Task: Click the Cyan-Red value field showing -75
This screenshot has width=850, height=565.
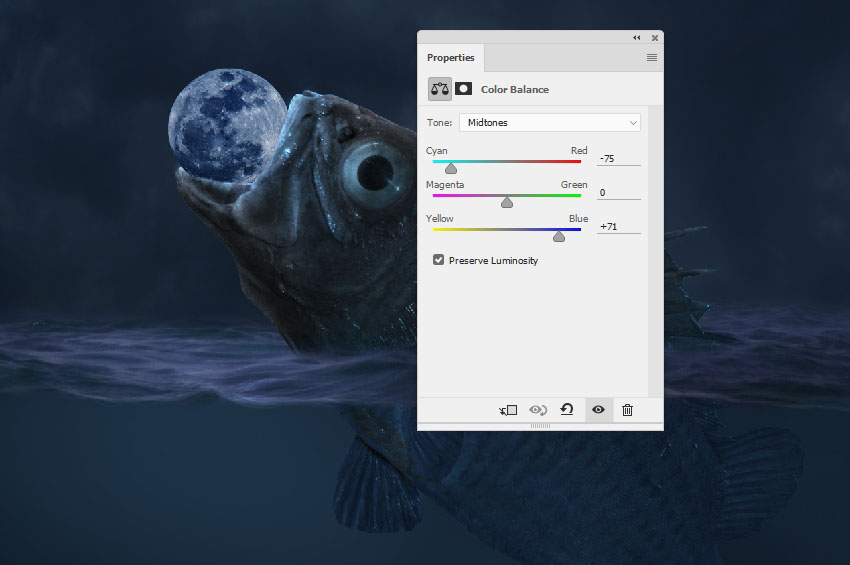Action: coord(619,158)
